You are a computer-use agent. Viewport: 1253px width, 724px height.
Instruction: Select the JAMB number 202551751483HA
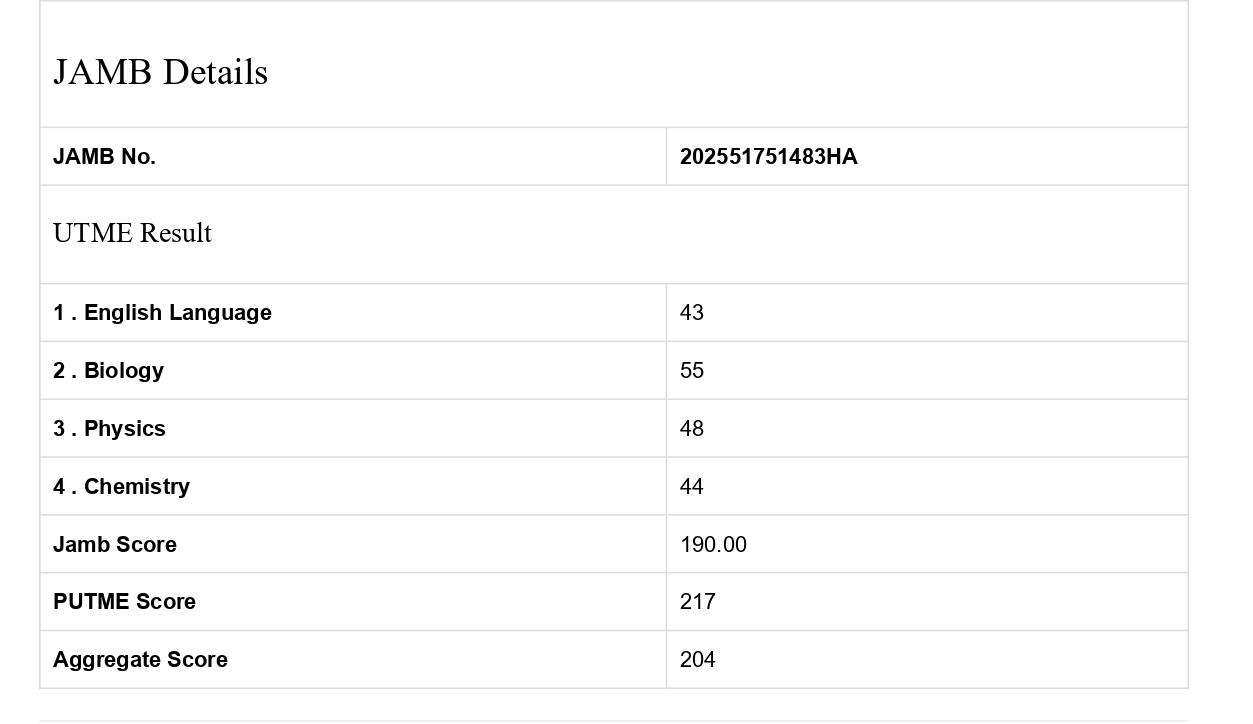768,157
